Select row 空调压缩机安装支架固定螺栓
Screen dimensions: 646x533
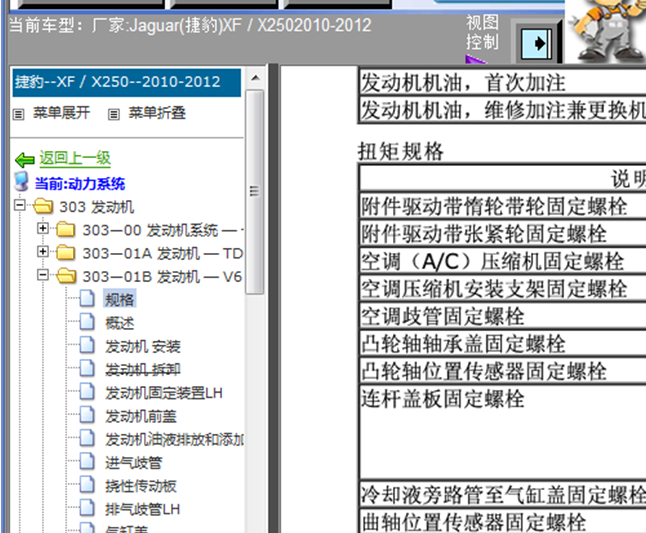click(503, 288)
